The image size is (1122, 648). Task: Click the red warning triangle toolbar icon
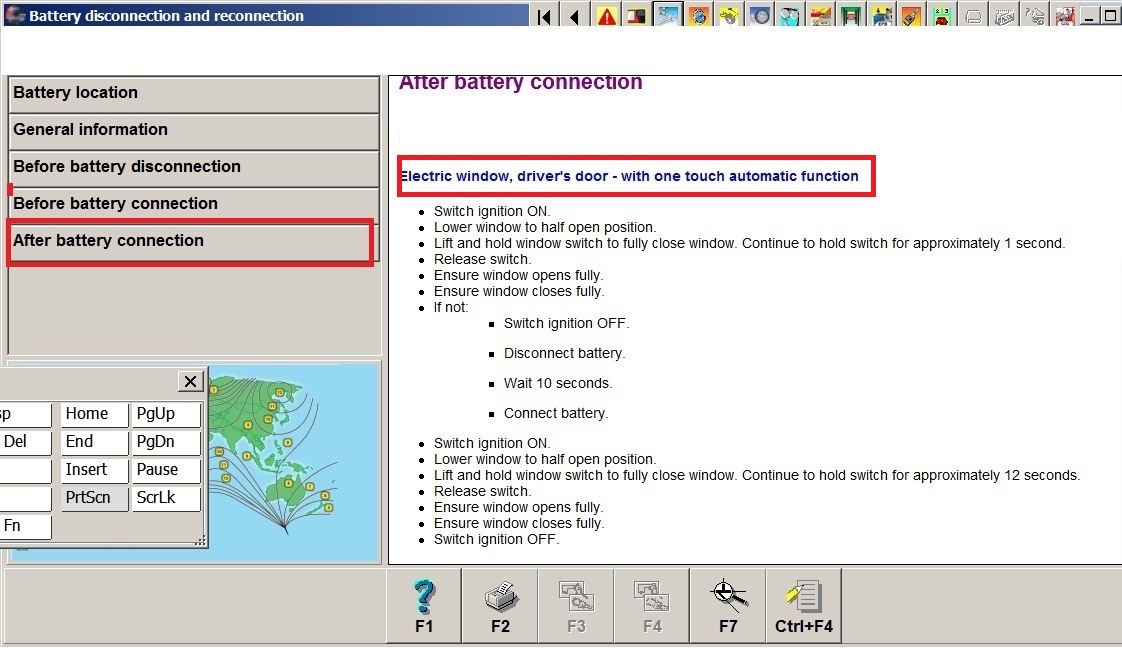click(606, 16)
